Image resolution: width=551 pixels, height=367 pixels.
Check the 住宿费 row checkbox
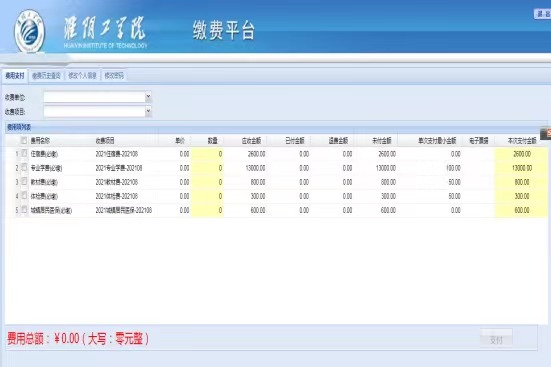[x=24, y=153]
